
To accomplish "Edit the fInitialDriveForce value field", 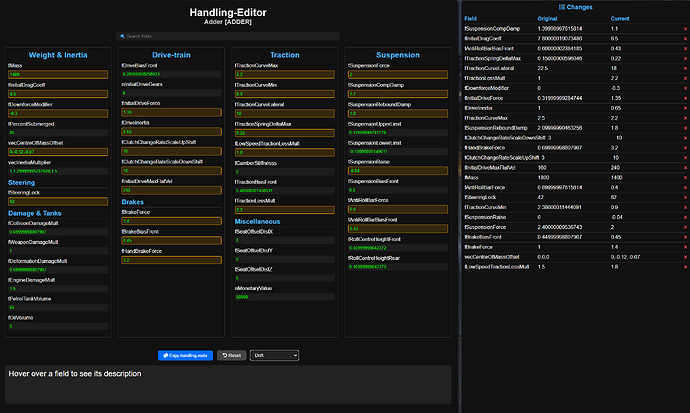I will (x=171, y=112).
